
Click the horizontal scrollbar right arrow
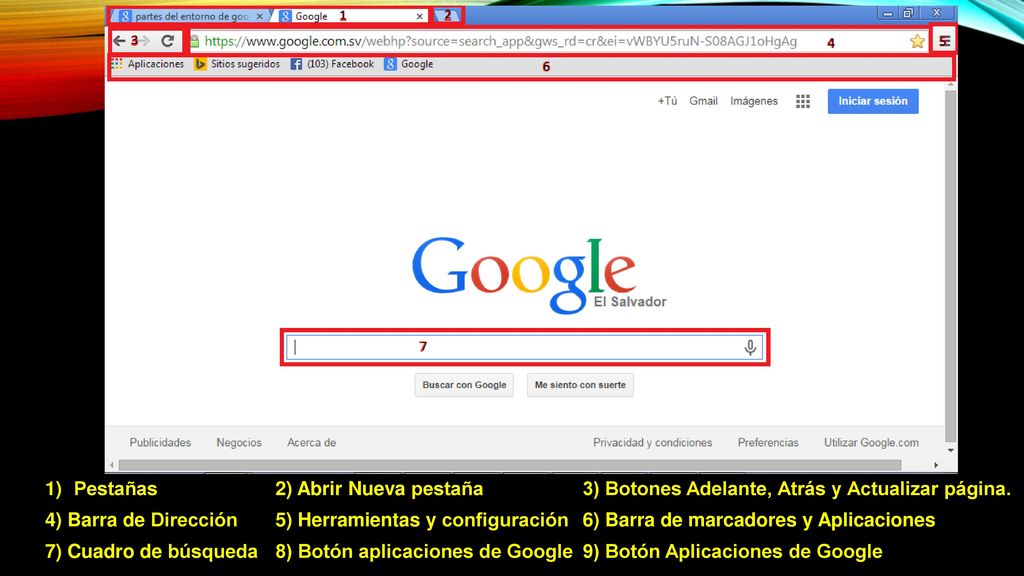pos(936,465)
